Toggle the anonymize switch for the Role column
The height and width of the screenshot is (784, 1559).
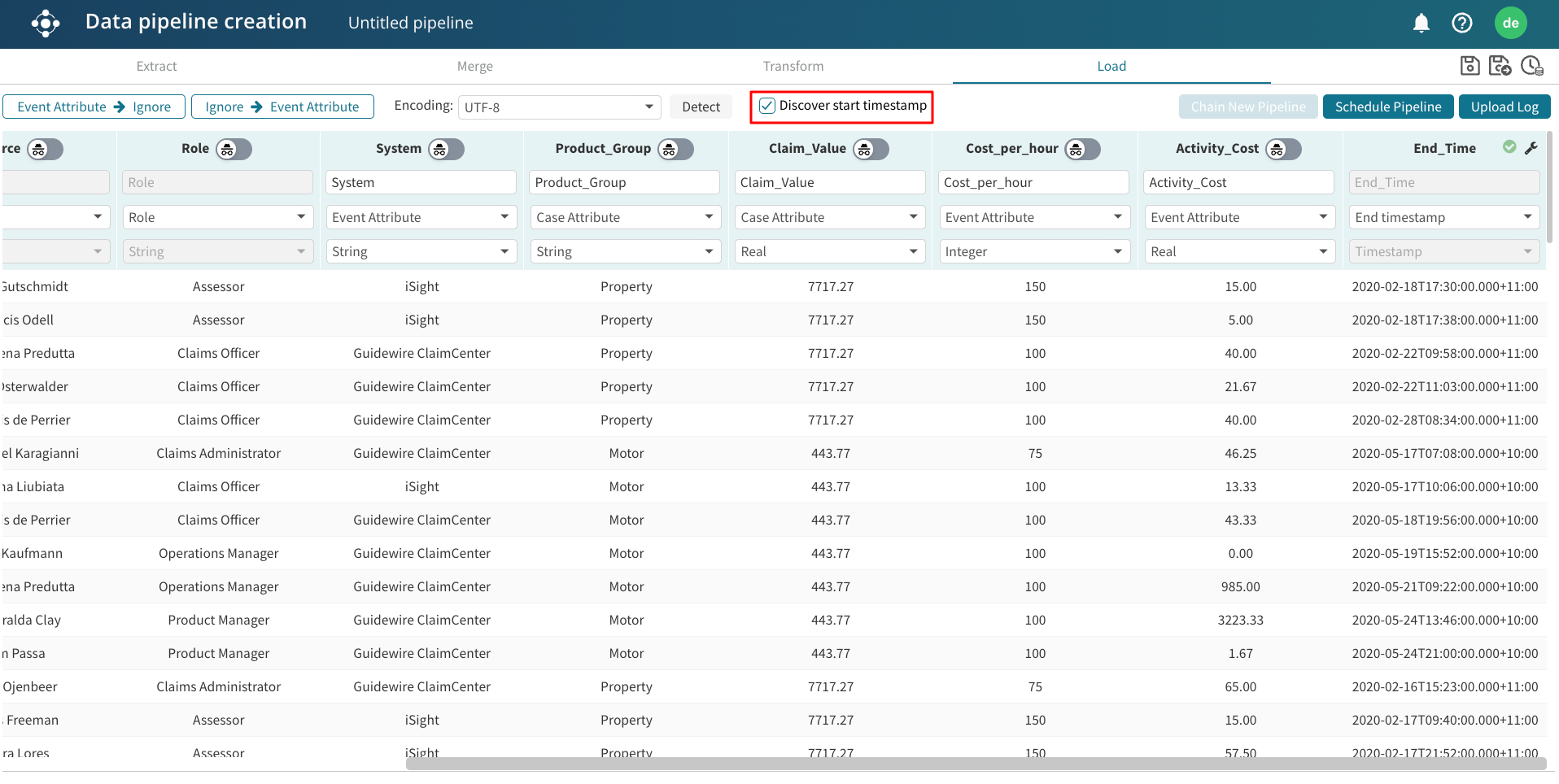pyautogui.click(x=234, y=149)
